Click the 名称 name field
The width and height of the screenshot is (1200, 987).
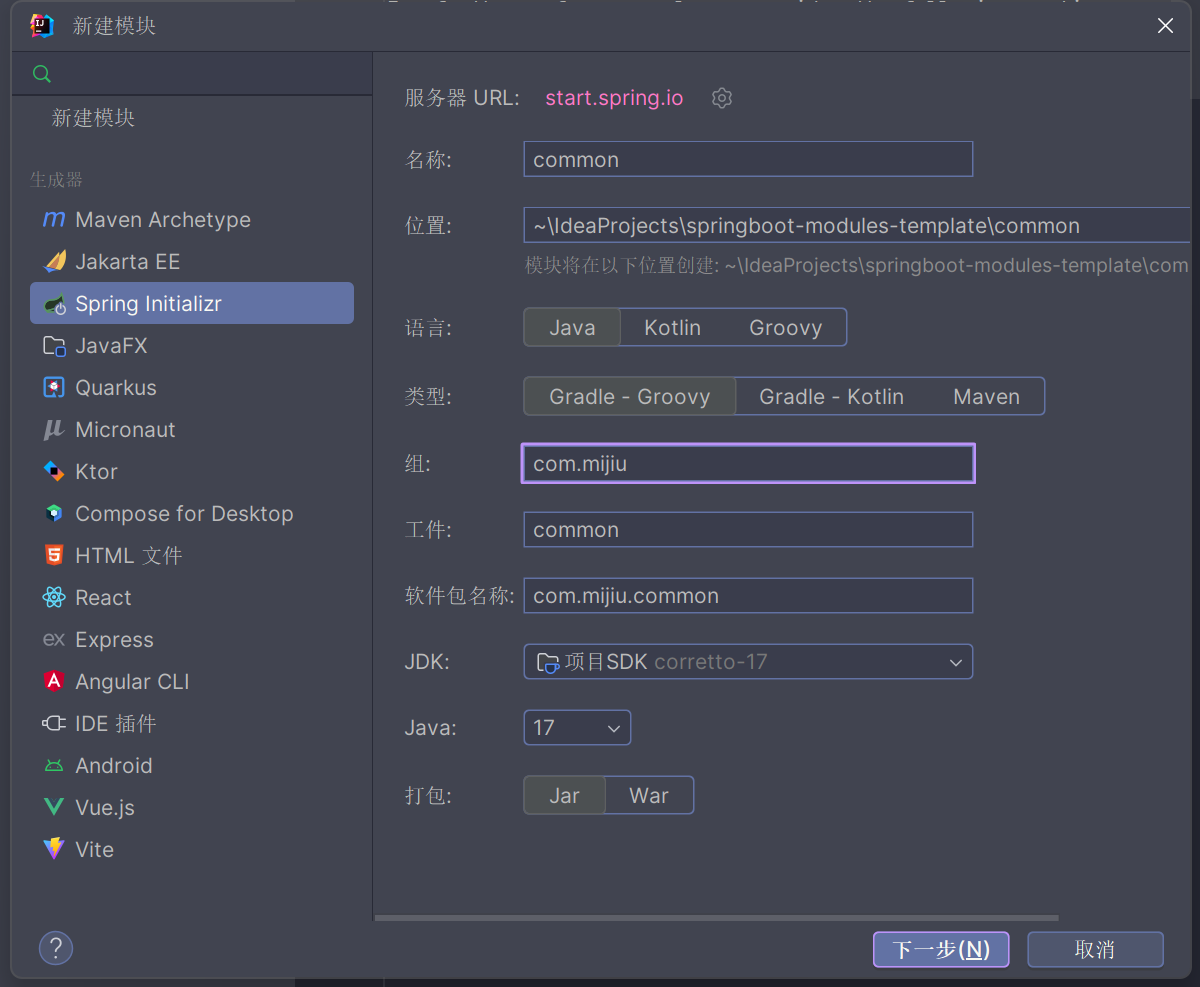pos(748,159)
